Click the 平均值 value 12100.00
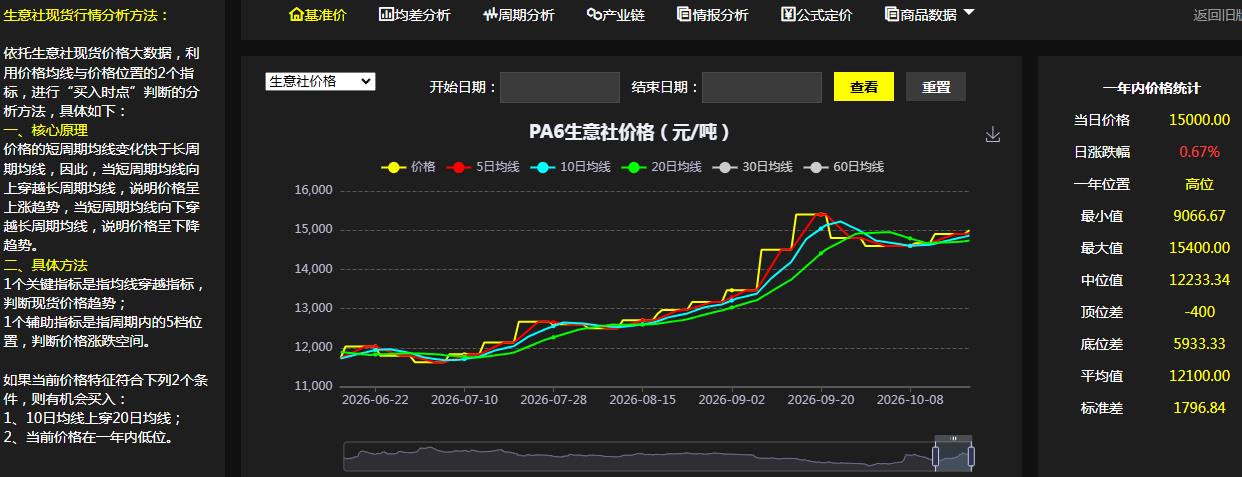Screen dimensions: 1242x477 pos(1199,376)
